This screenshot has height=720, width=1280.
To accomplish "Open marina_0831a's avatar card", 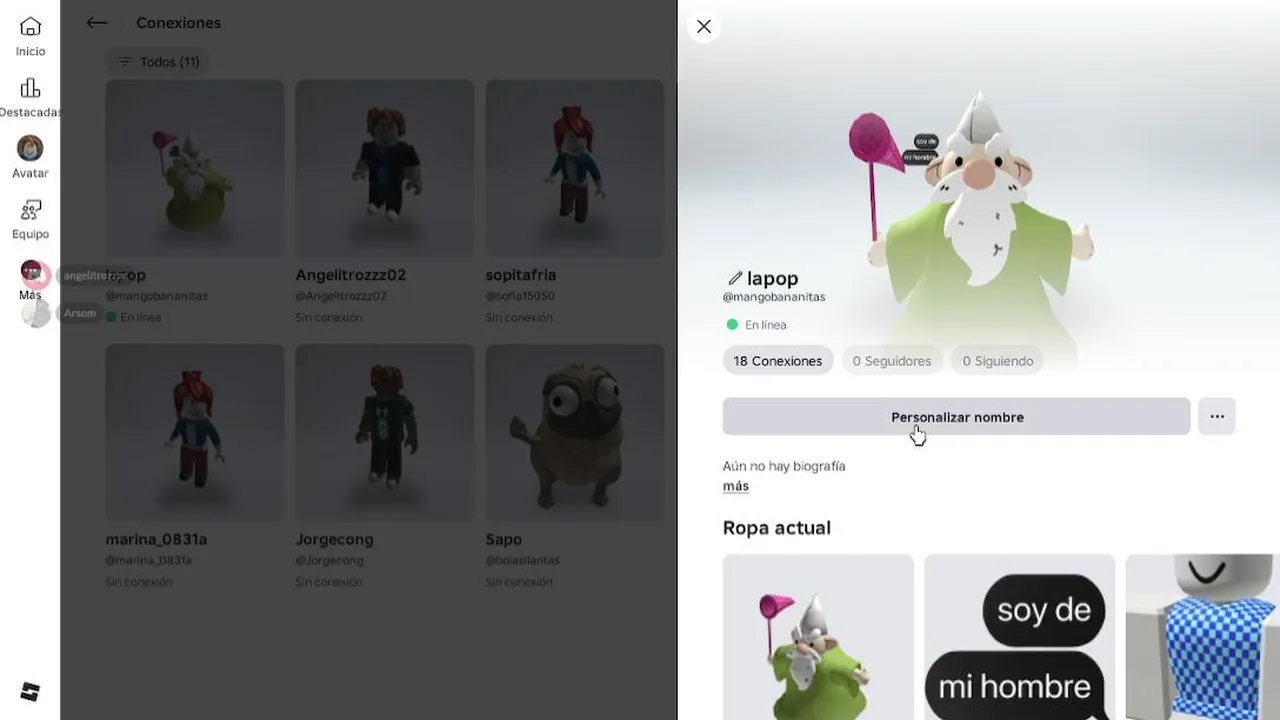I will [194, 432].
